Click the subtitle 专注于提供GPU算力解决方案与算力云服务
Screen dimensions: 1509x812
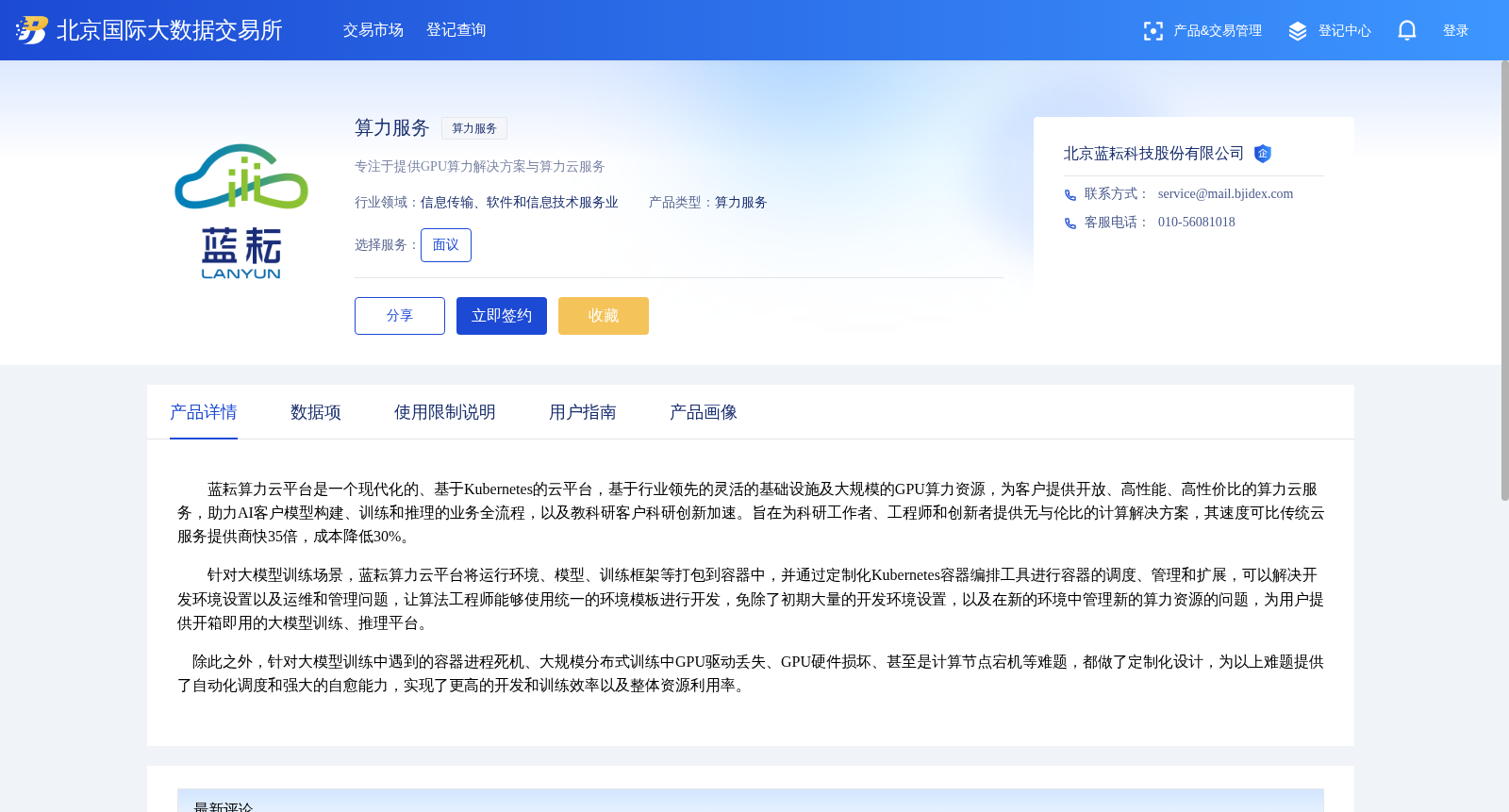tap(480, 167)
